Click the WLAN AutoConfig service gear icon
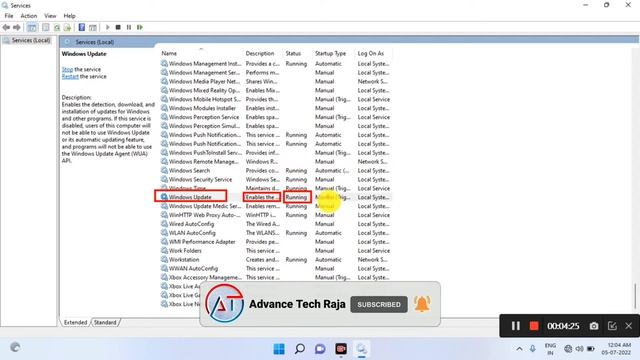This screenshot has width=640, height=360. pos(164,233)
